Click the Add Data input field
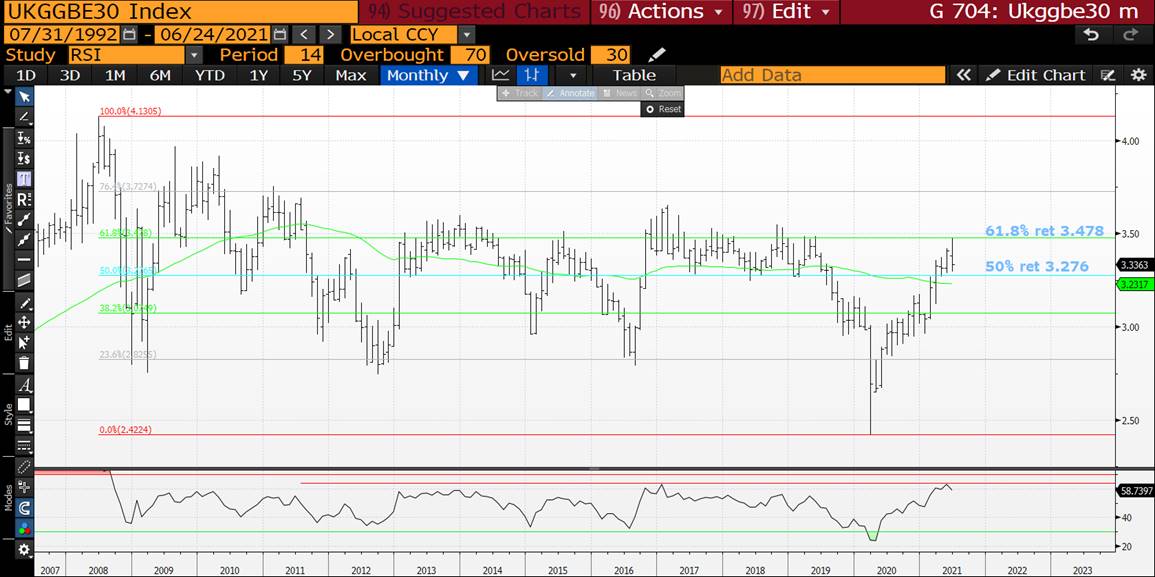 pyautogui.click(x=832, y=75)
